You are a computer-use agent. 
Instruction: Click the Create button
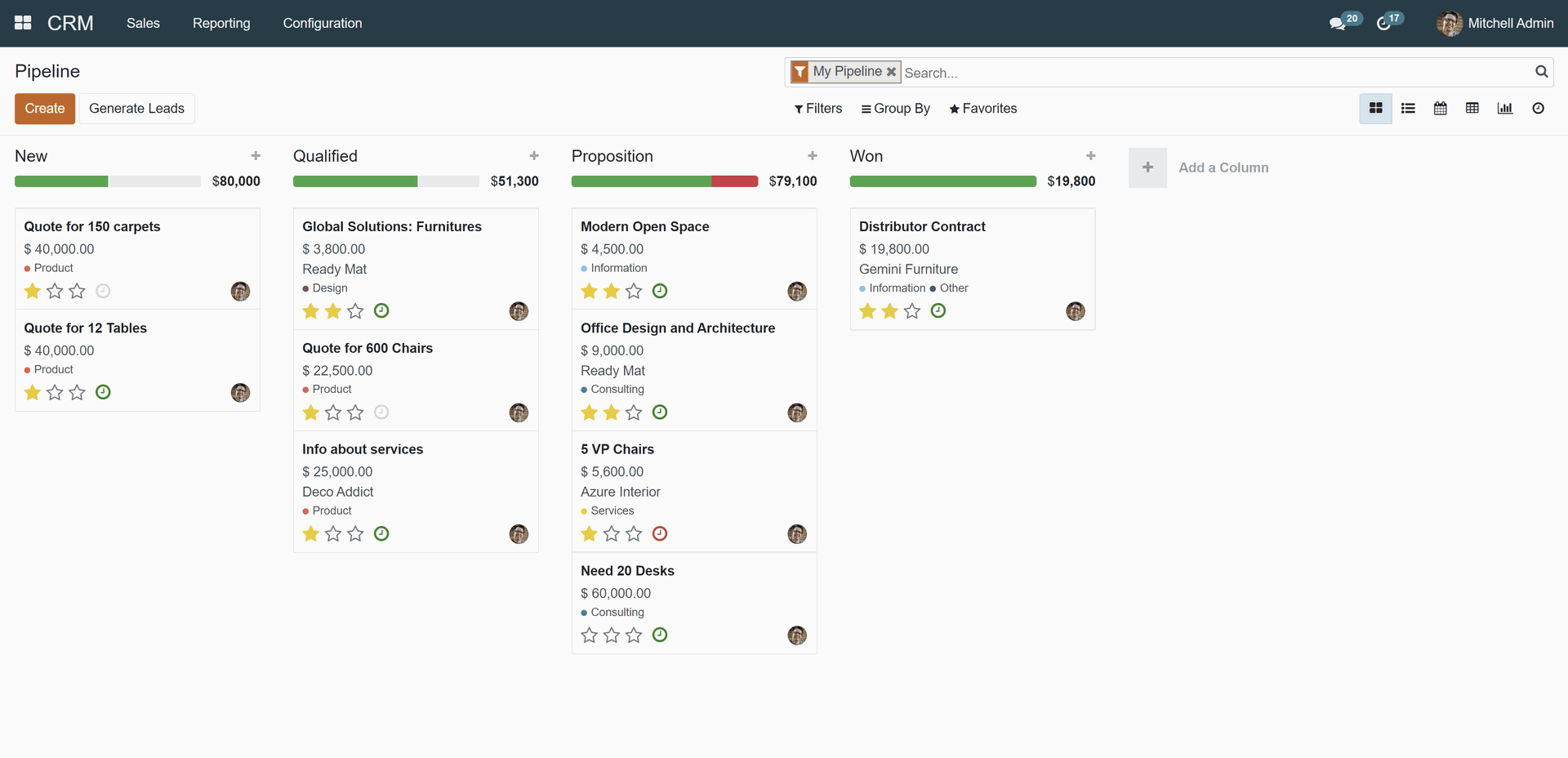pyautogui.click(x=45, y=109)
